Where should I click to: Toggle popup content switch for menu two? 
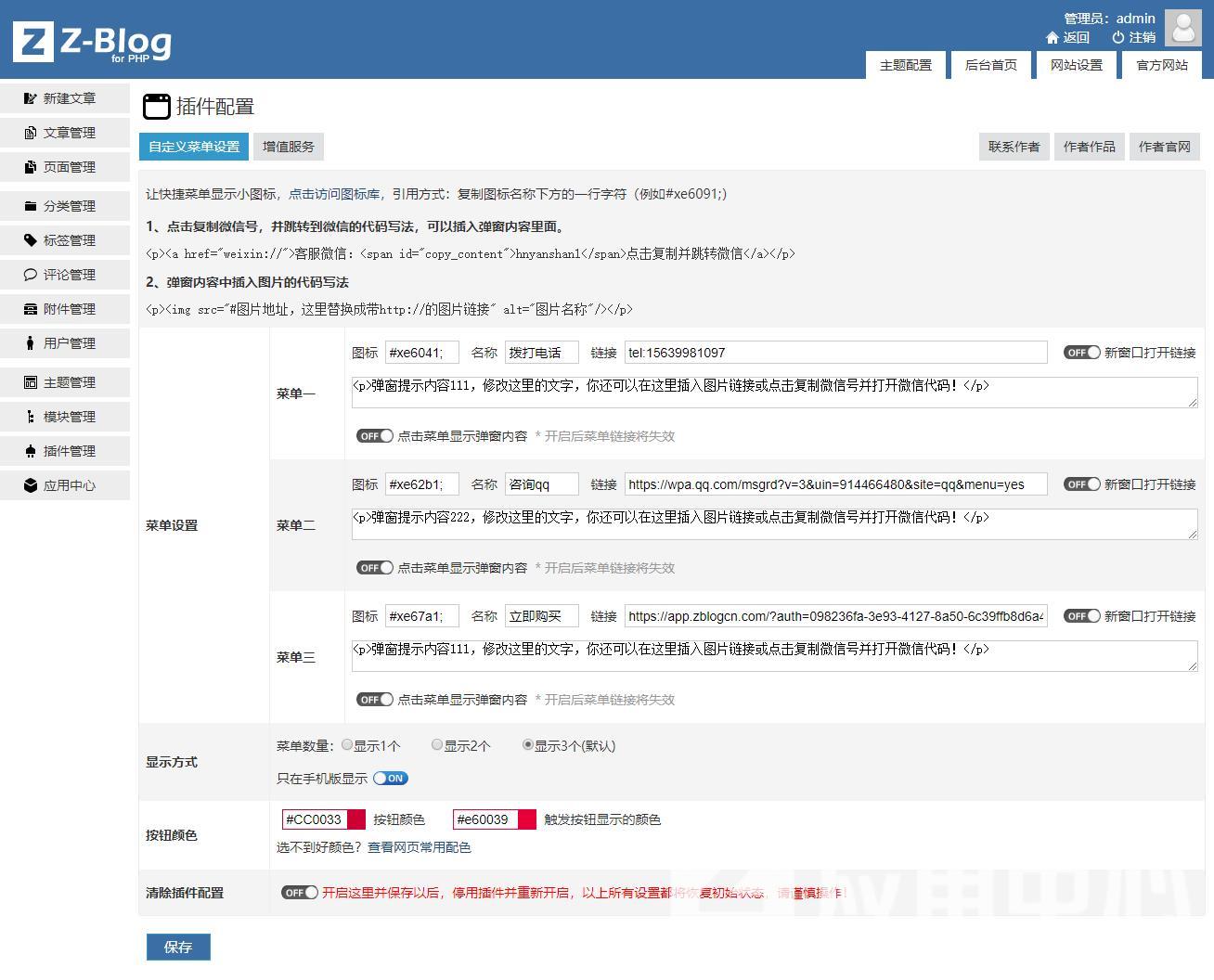click(374, 568)
